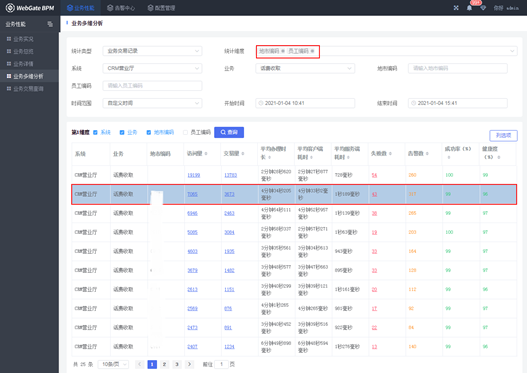Remove the 员工编码 tag with its x
Image resolution: width=527 pixels, height=373 pixels.
coord(312,51)
